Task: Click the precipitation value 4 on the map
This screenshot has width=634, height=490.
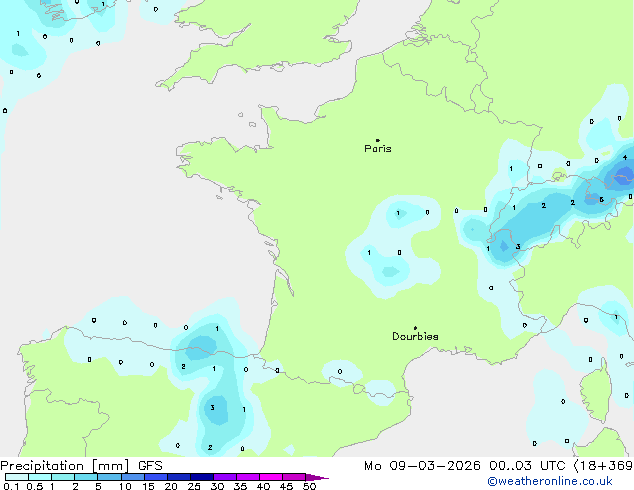Action: coord(625,157)
